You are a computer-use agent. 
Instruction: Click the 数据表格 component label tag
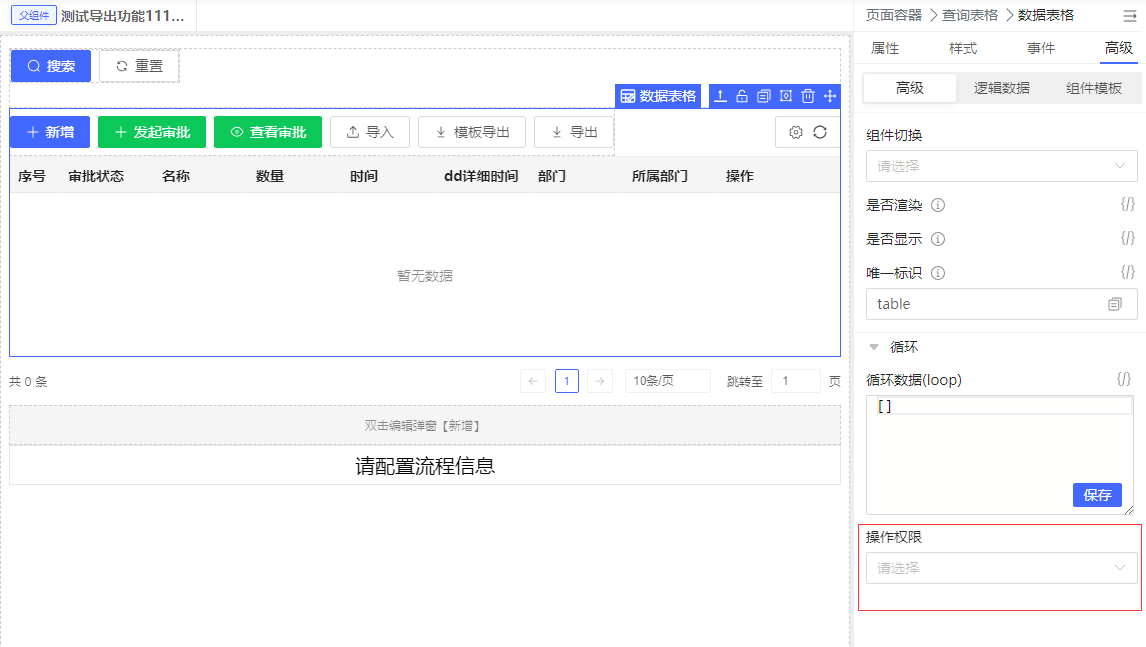pos(659,96)
